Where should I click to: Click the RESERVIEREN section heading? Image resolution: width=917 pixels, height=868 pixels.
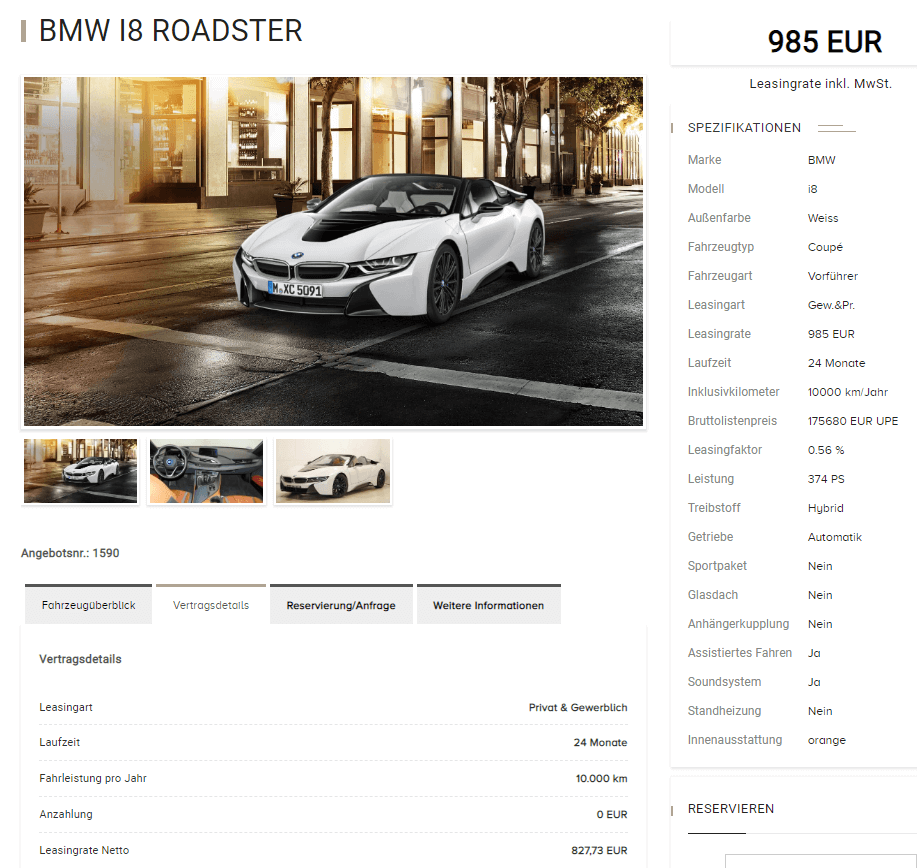click(730, 808)
